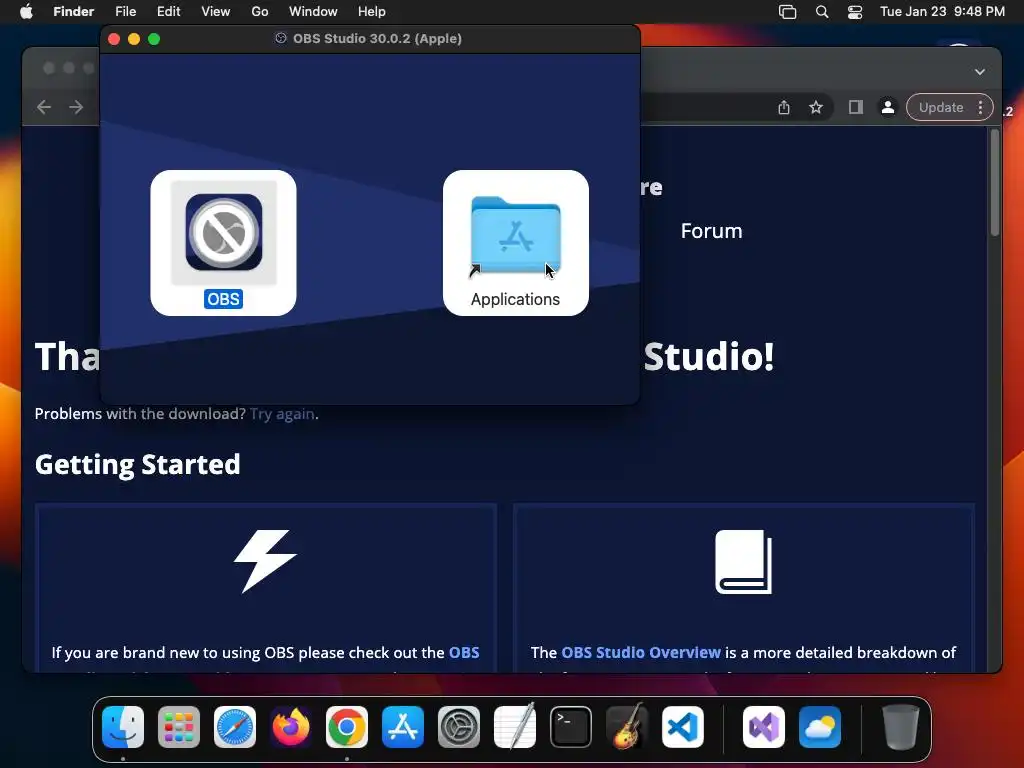
Task: Open the OBS link in quick start card
Action: coord(464,652)
